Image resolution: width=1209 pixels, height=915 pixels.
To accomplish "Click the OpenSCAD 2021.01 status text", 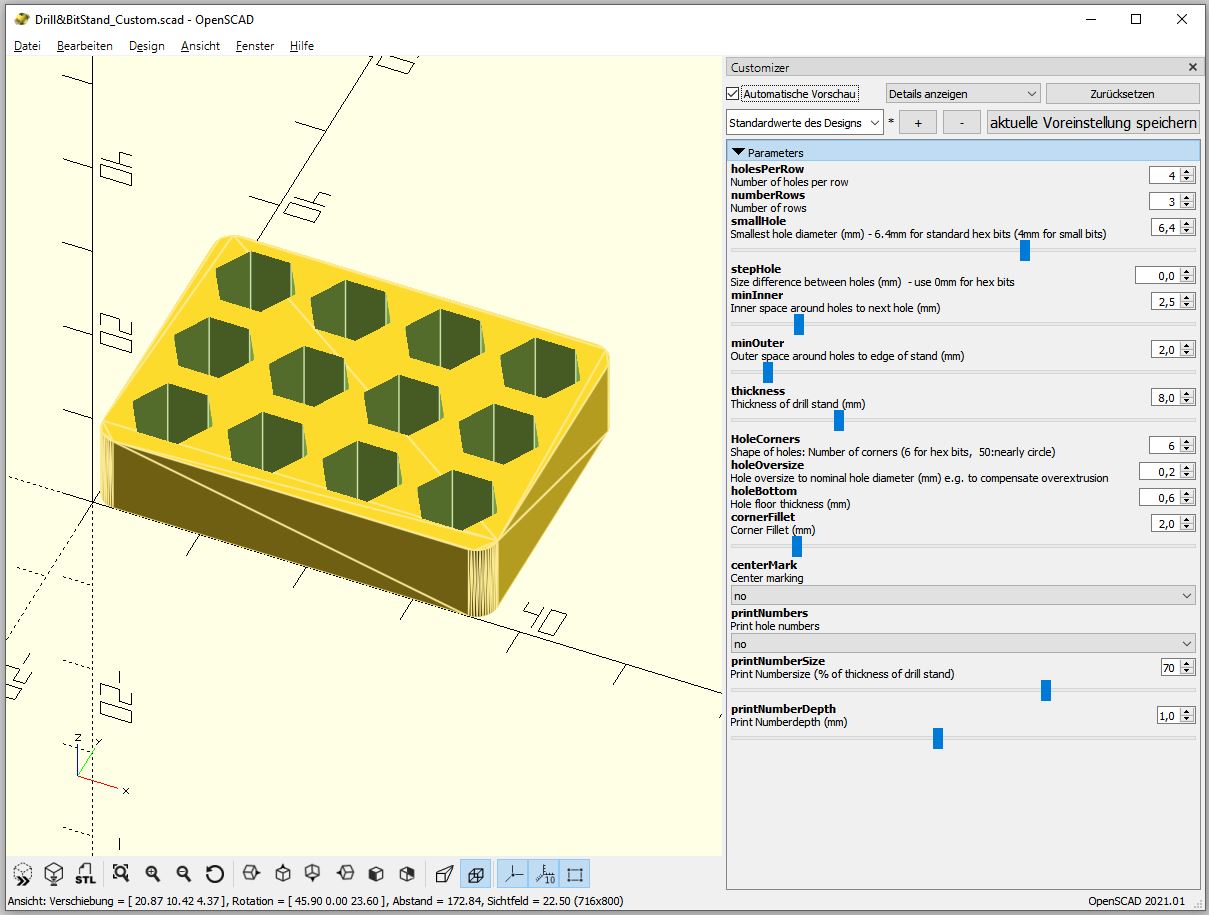I will pyautogui.click(x=1136, y=901).
